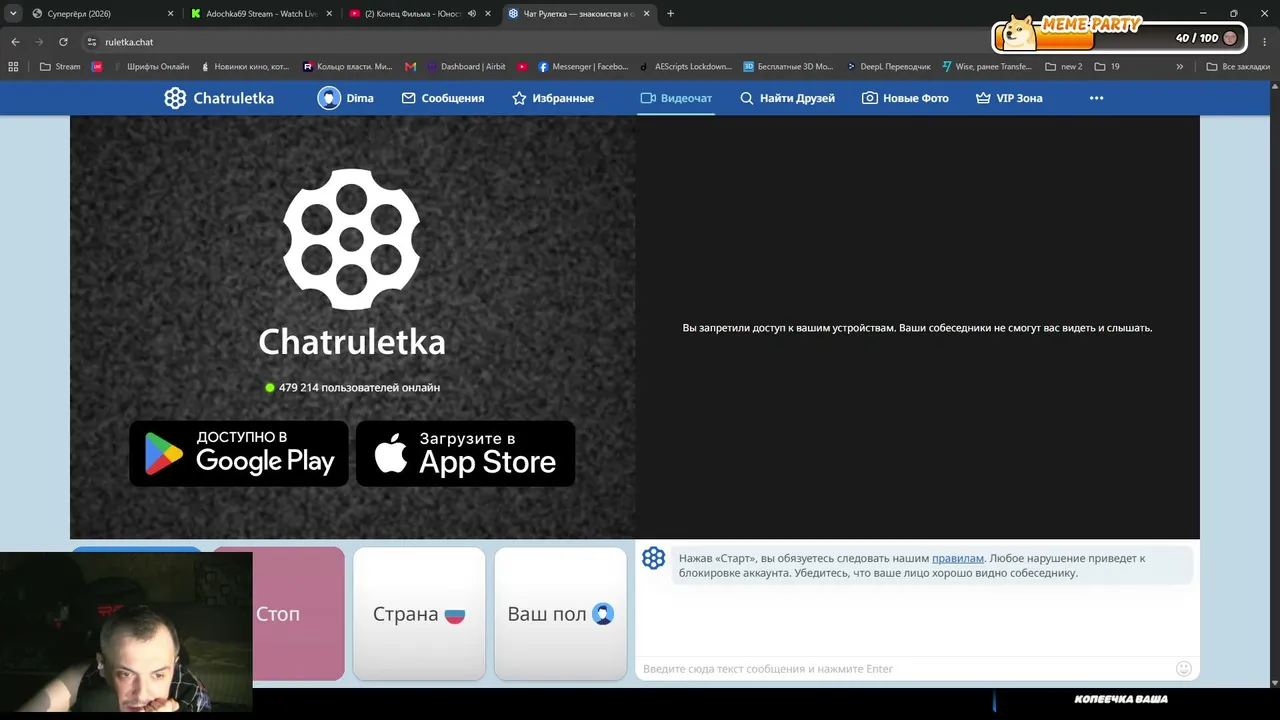
Task: Open a new browser tab
Action: point(670,14)
